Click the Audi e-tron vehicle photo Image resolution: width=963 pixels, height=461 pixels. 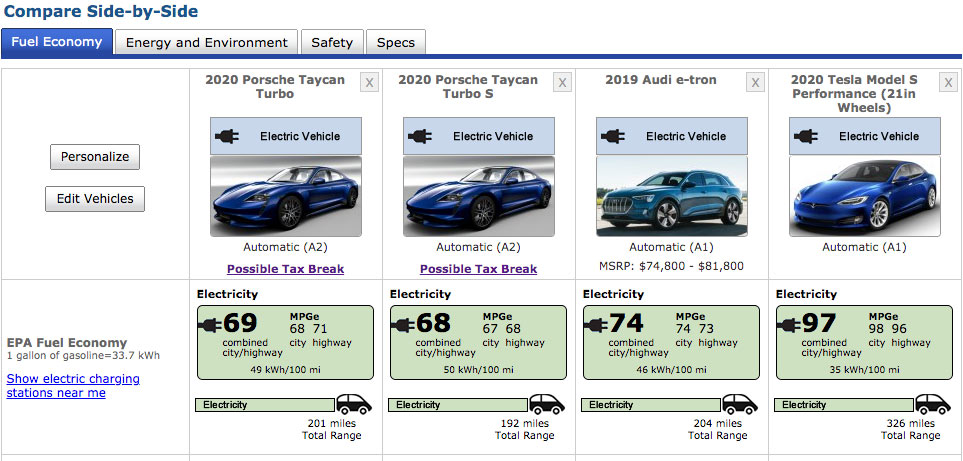coord(671,196)
